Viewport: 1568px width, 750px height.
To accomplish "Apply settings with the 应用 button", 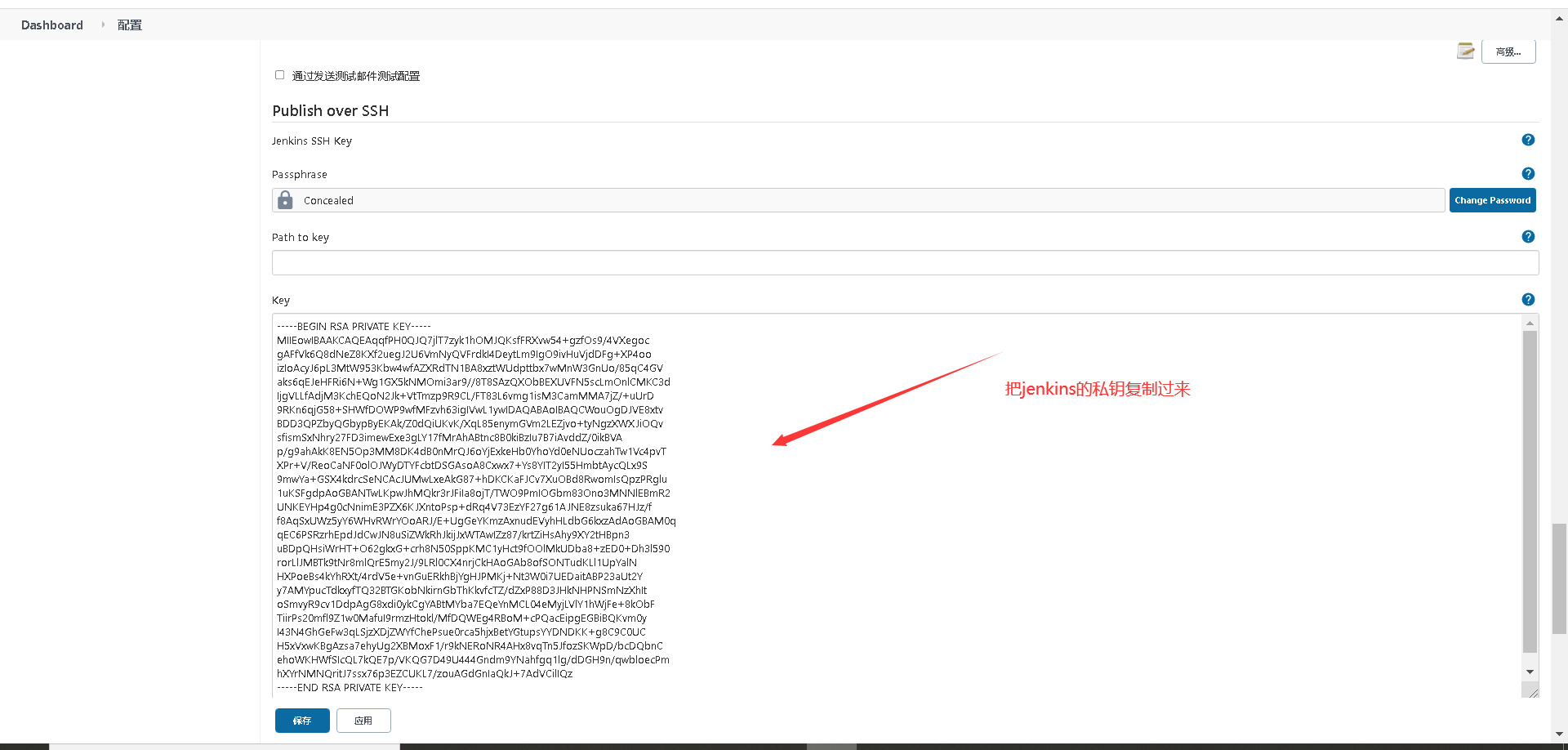I will click(x=363, y=721).
